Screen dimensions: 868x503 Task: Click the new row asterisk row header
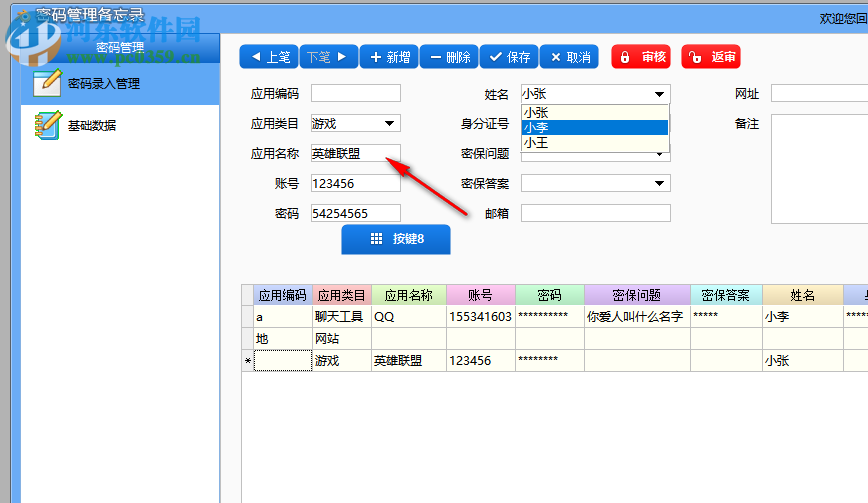pos(247,361)
